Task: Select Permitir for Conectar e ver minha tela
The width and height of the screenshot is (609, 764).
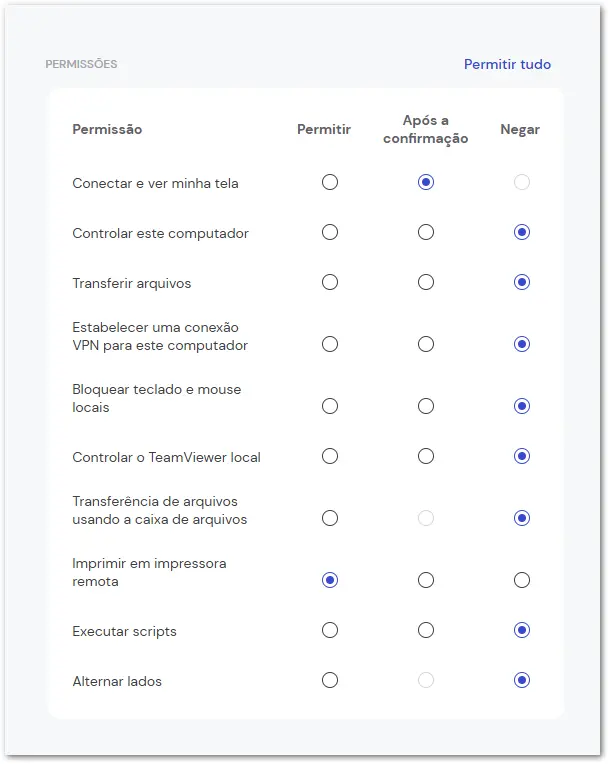Action: pyautogui.click(x=330, y=182)
